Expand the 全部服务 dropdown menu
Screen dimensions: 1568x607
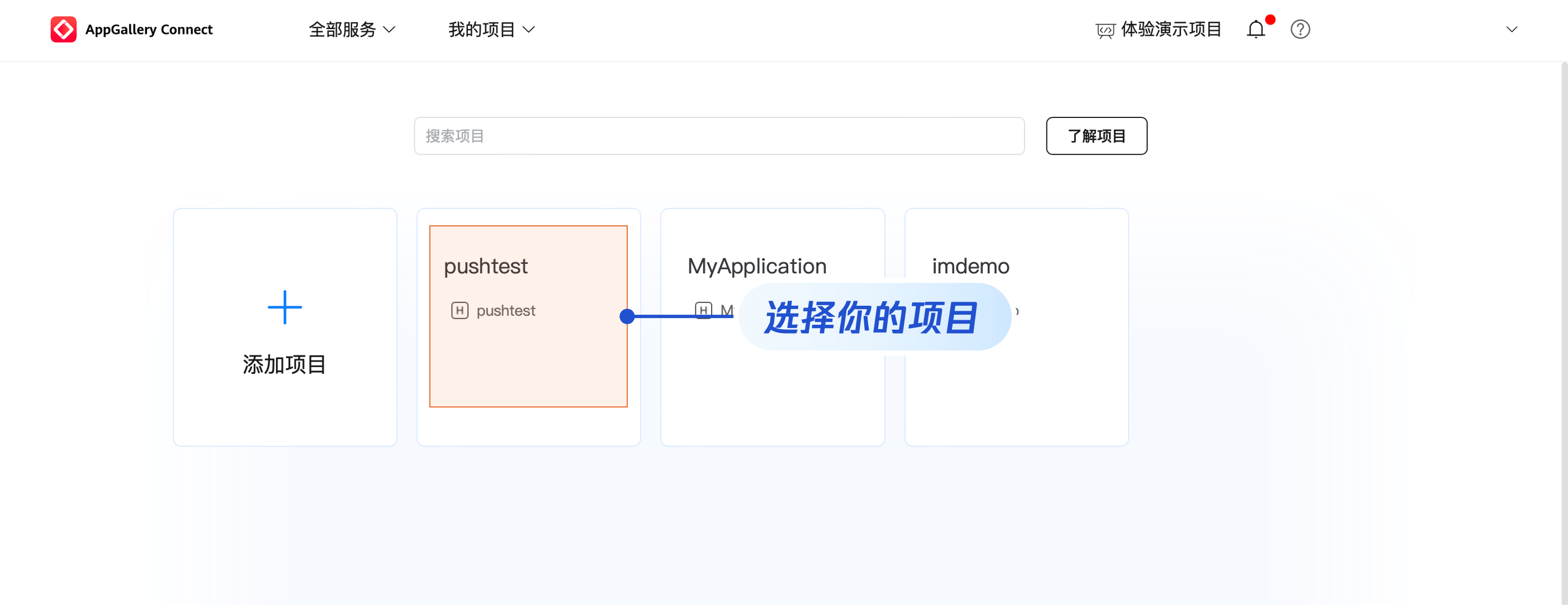tap(352, 29)
